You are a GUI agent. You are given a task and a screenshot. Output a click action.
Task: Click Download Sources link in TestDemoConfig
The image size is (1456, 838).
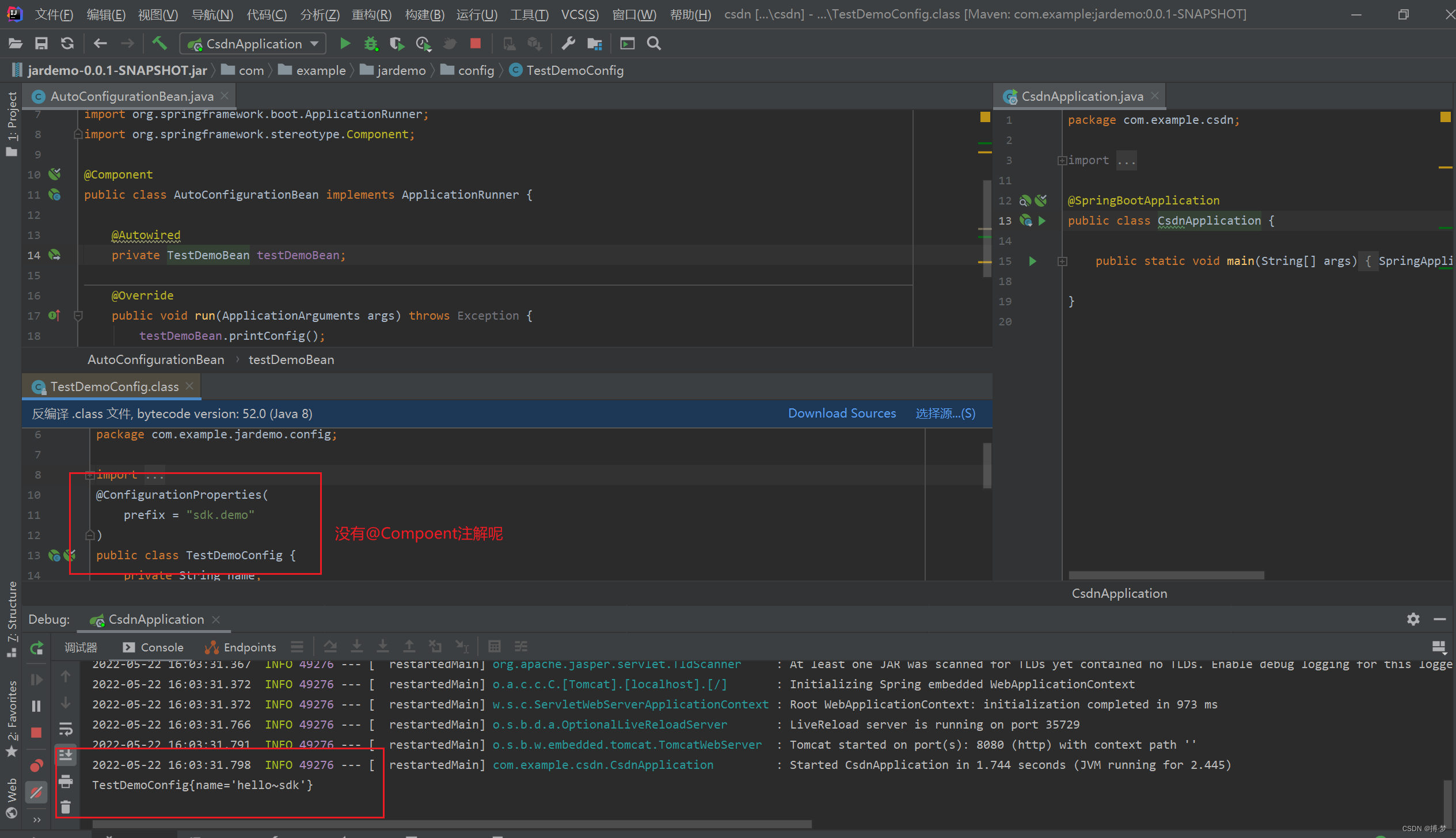(x=841, y=413)
